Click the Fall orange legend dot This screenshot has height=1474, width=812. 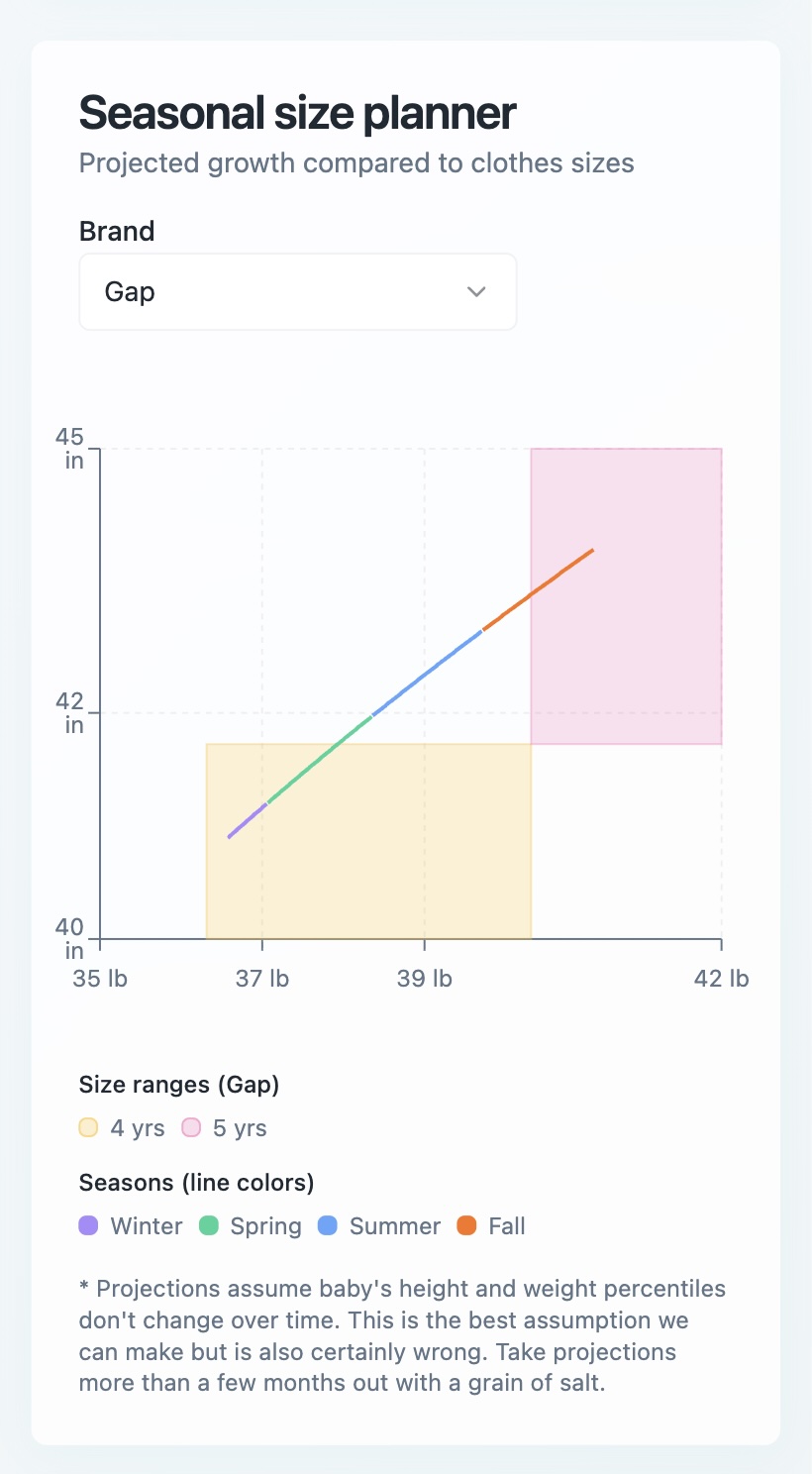466,1225
